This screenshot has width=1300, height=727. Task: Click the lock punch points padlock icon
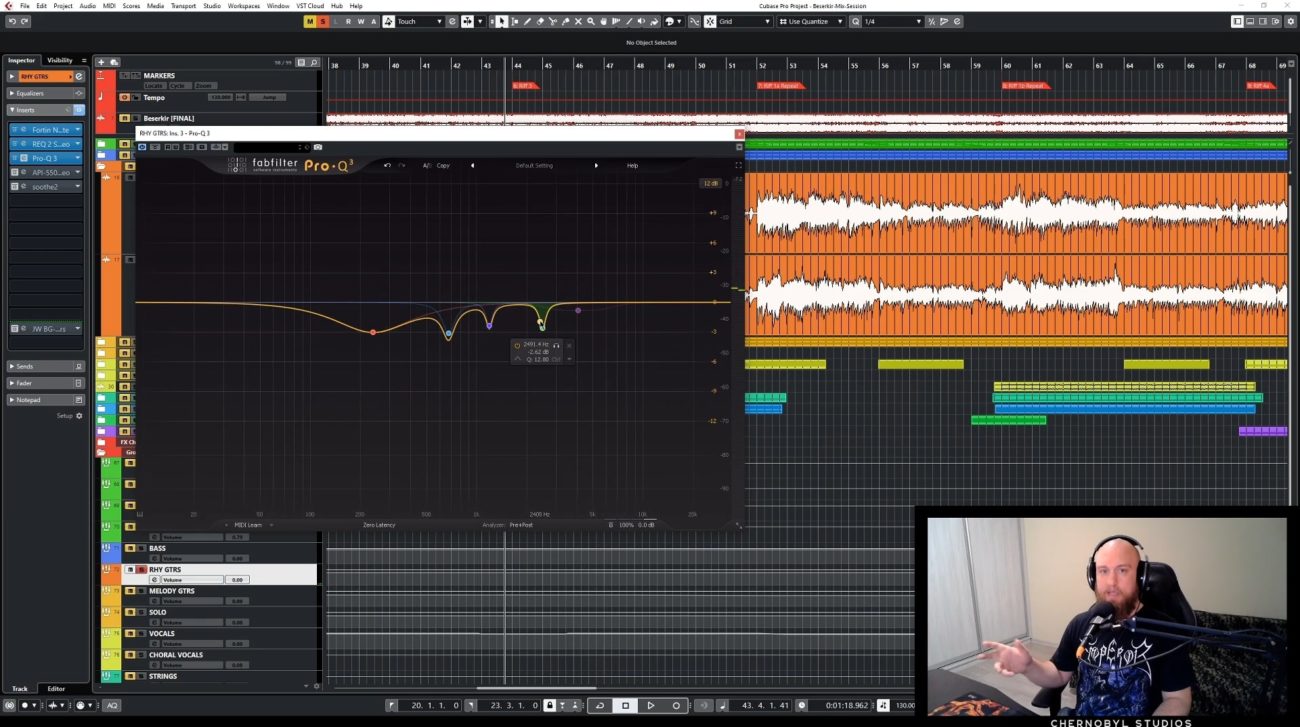(x=549, y=705)
